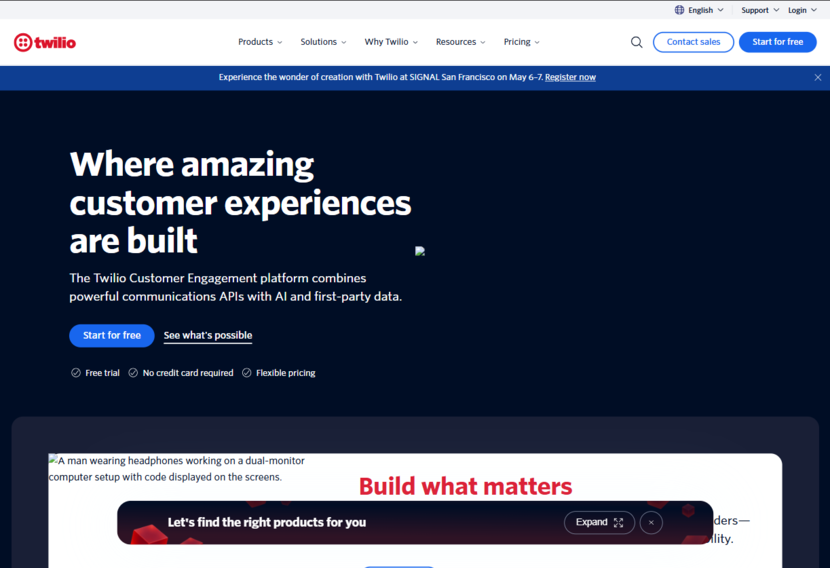Click the Contact sales button

pyautogui.click(x=693, y=42)
